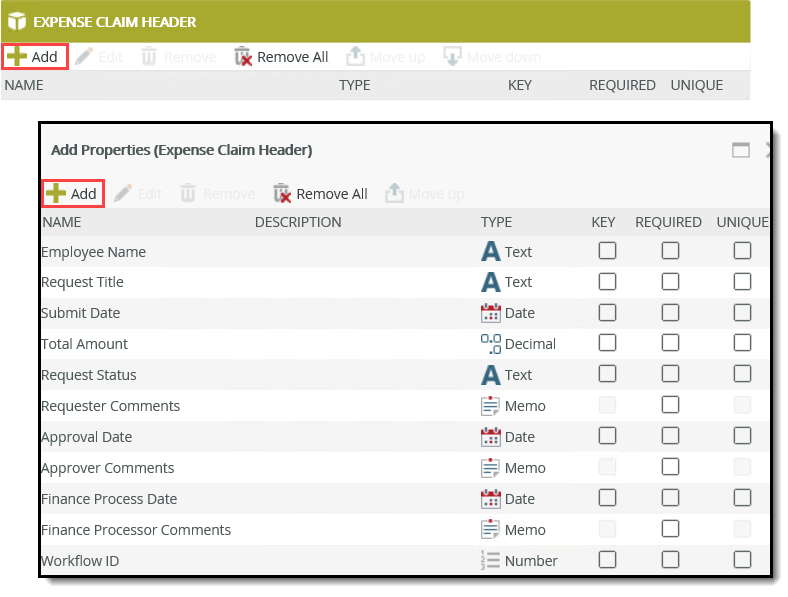Check Key for Submit Date
This screenshot has width=788, height=597.
tap(607, 313)
